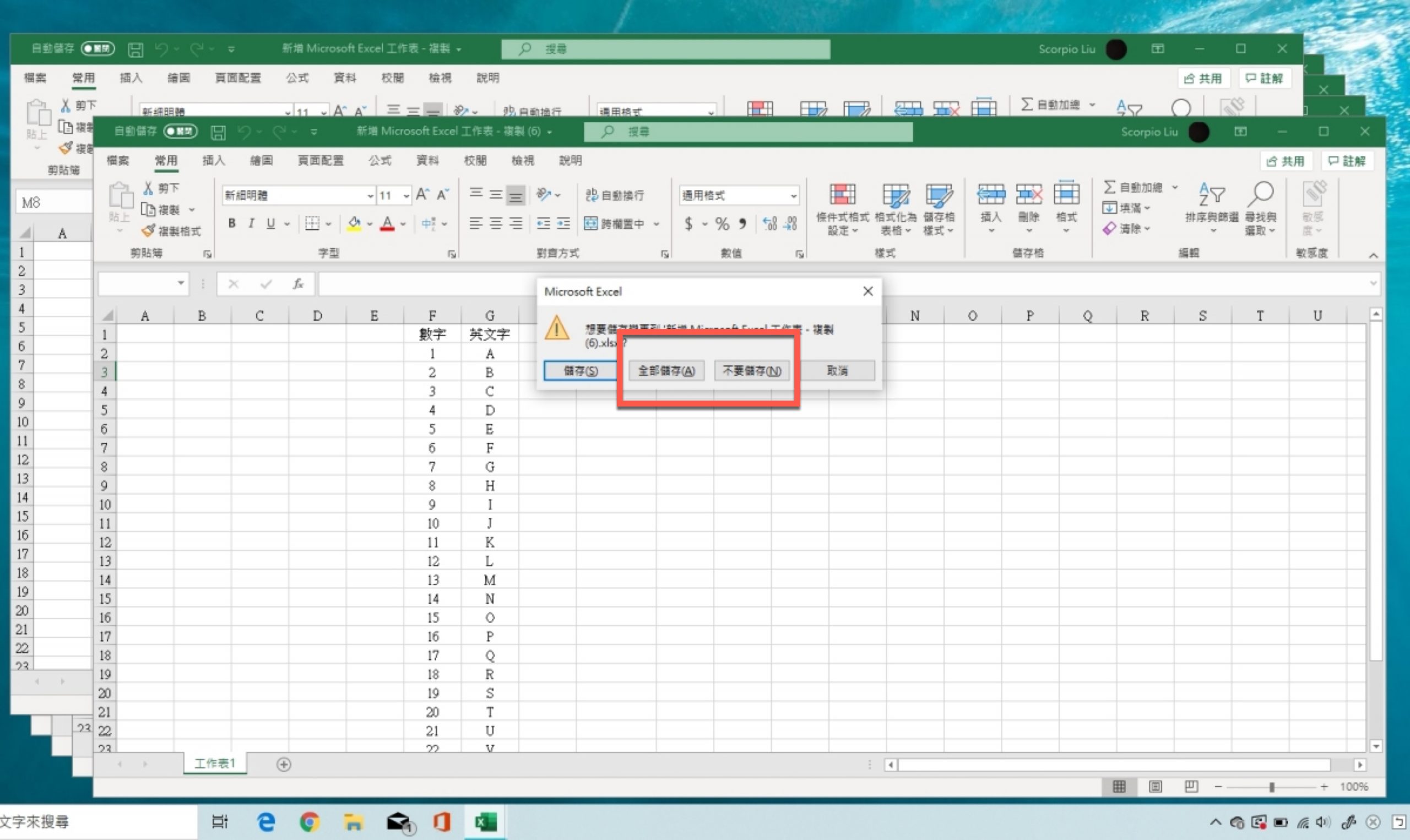Click the add new sheet plus icon
Screen dimensions: 1410x840
284,765
